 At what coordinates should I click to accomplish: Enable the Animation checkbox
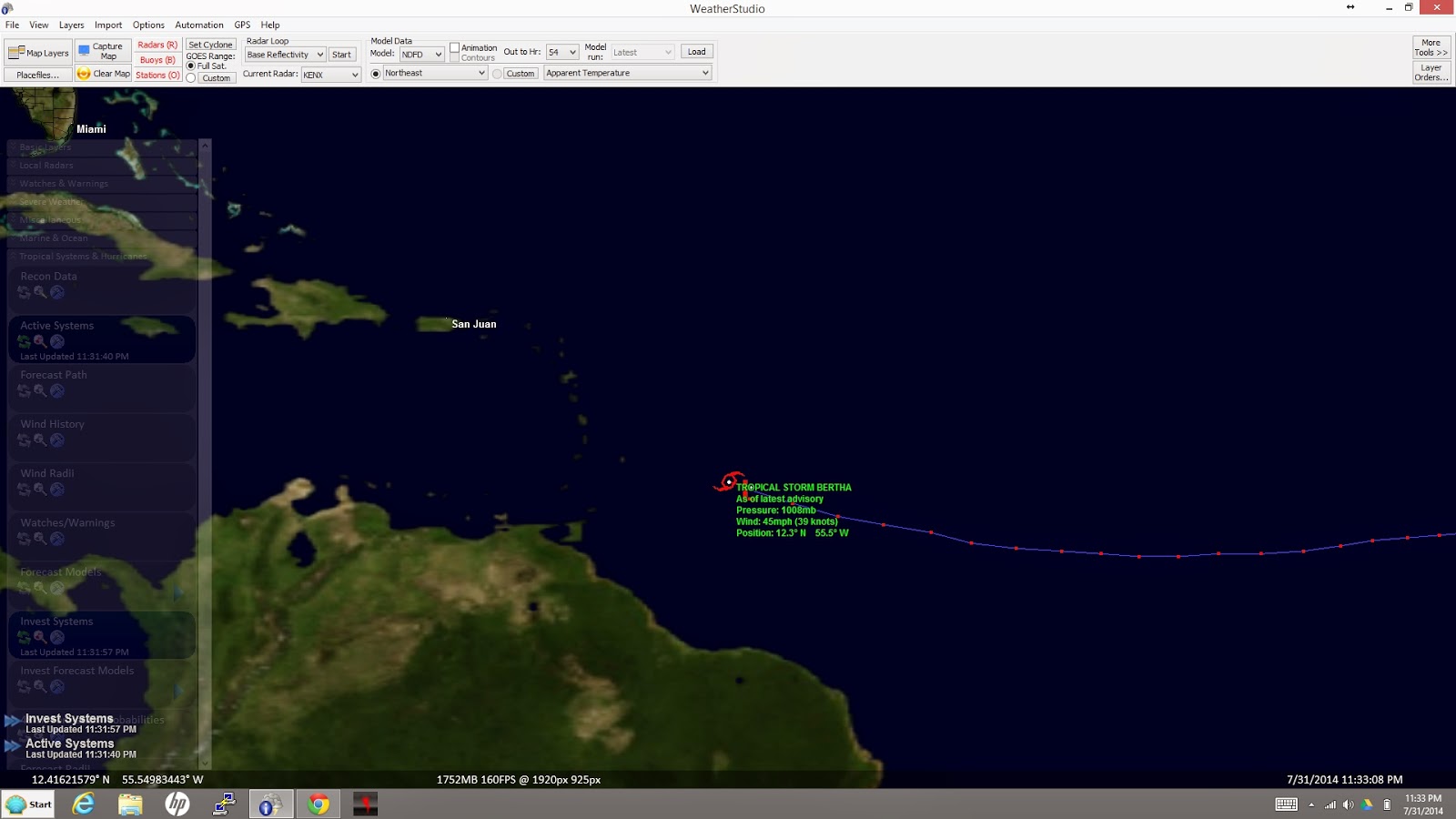(x=455, y=48)
